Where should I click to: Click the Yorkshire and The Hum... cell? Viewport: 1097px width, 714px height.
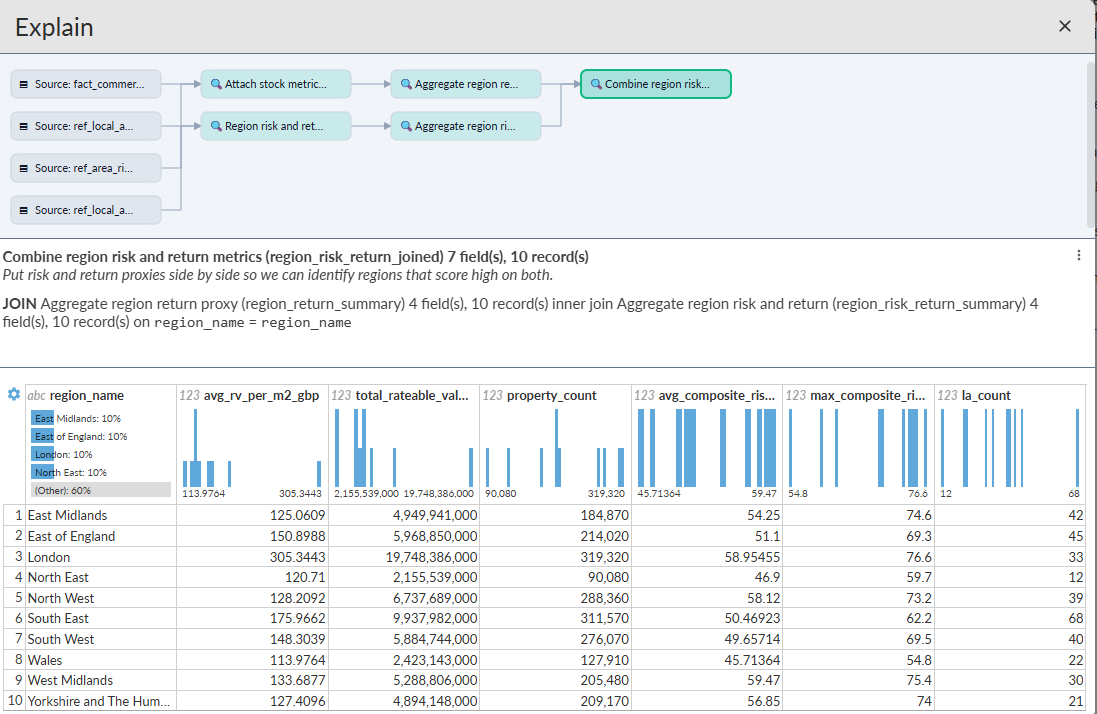101,701
